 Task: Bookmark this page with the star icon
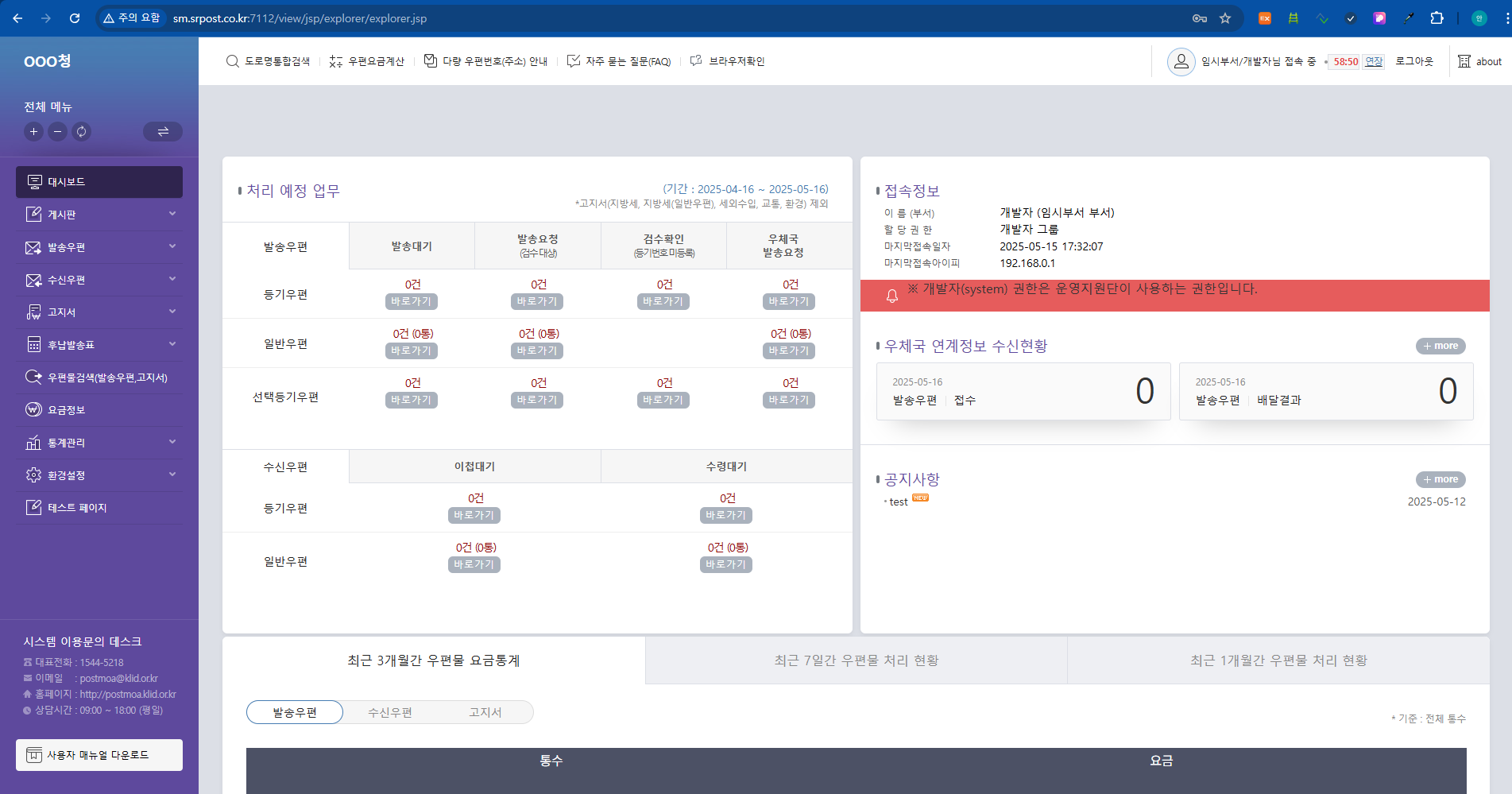click(x=1225, y=18)
